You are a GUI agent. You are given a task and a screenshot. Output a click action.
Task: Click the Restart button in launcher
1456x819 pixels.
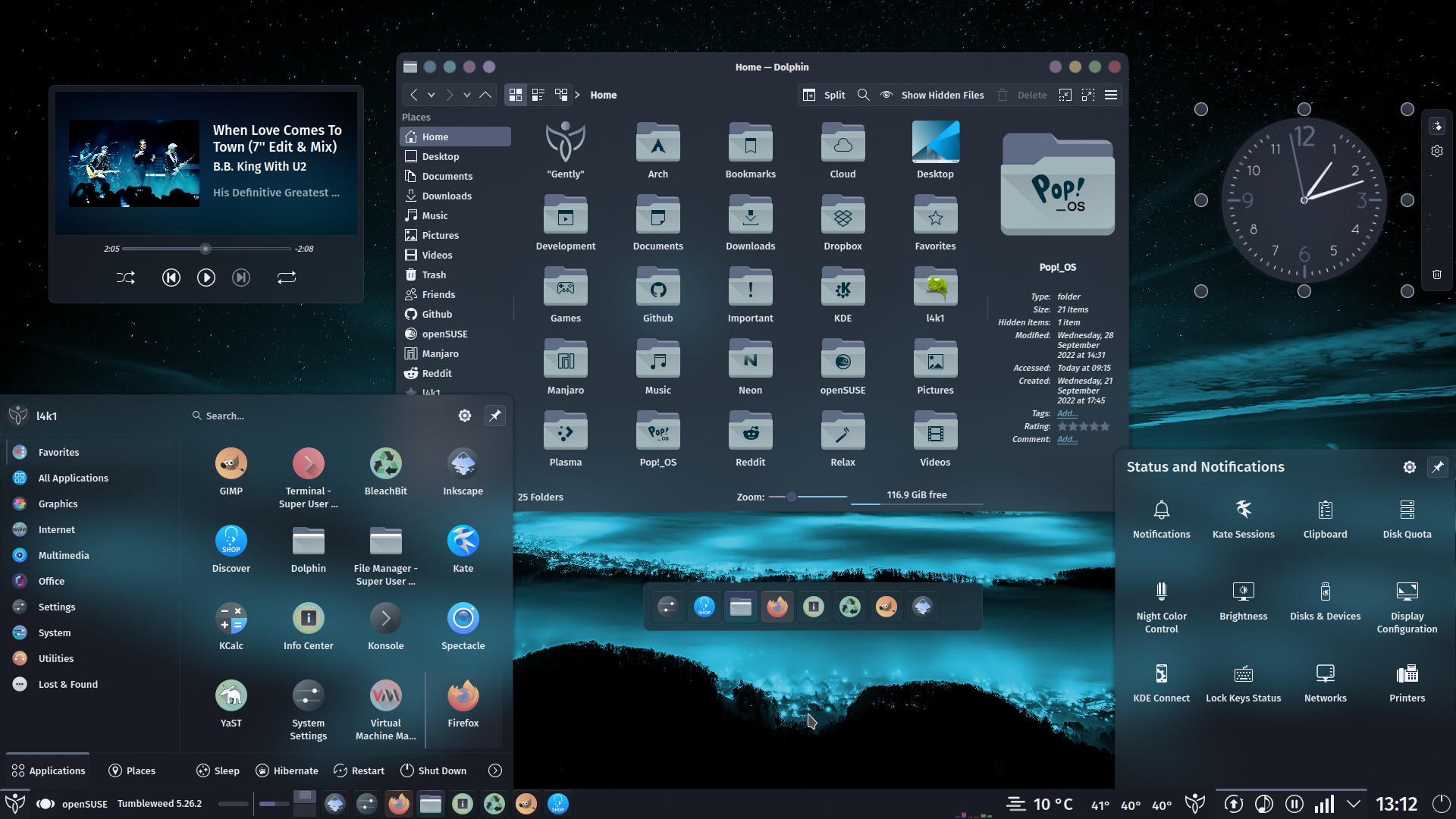point(359,770)
